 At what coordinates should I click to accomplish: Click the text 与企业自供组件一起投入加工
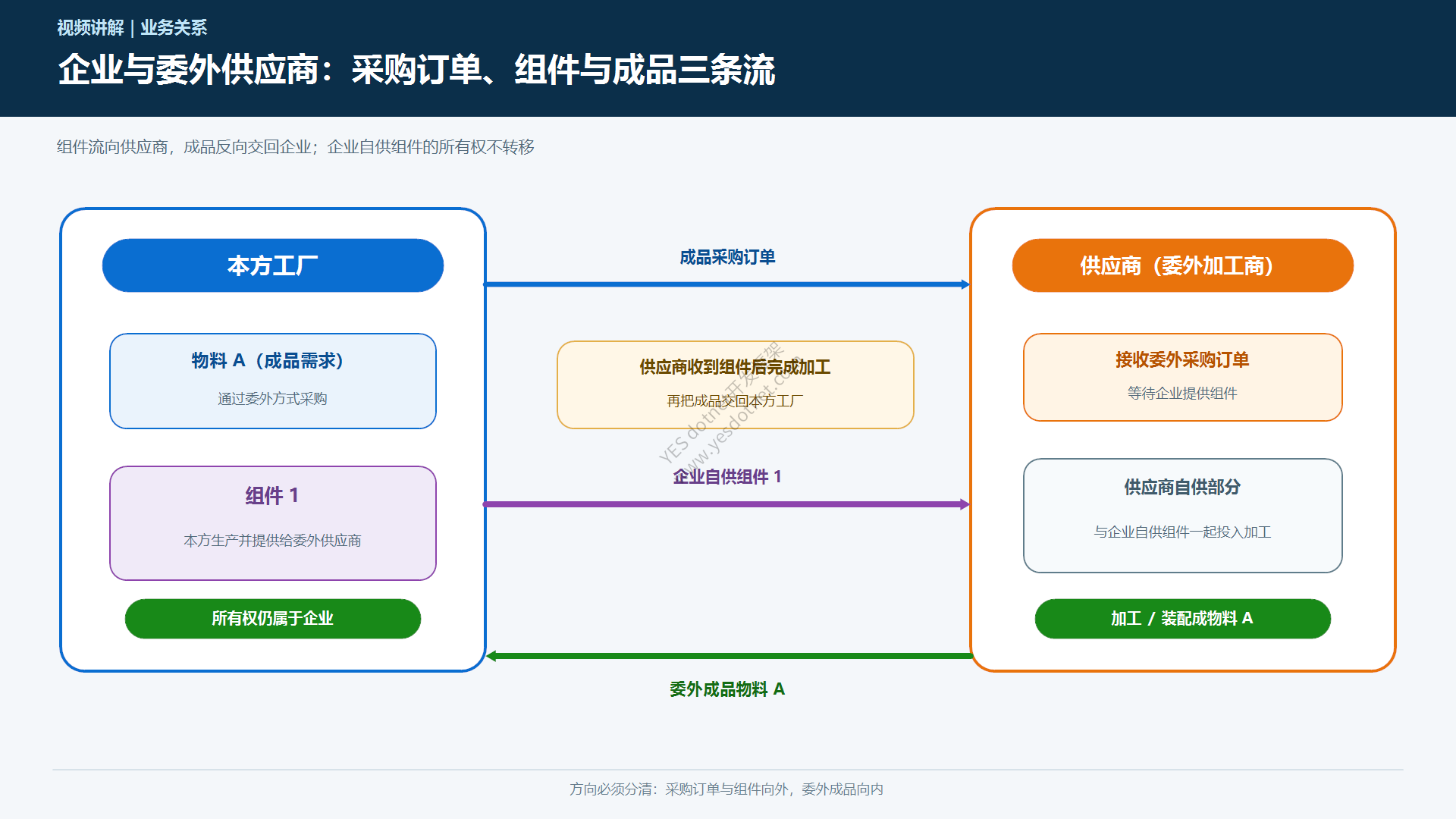1182,532
